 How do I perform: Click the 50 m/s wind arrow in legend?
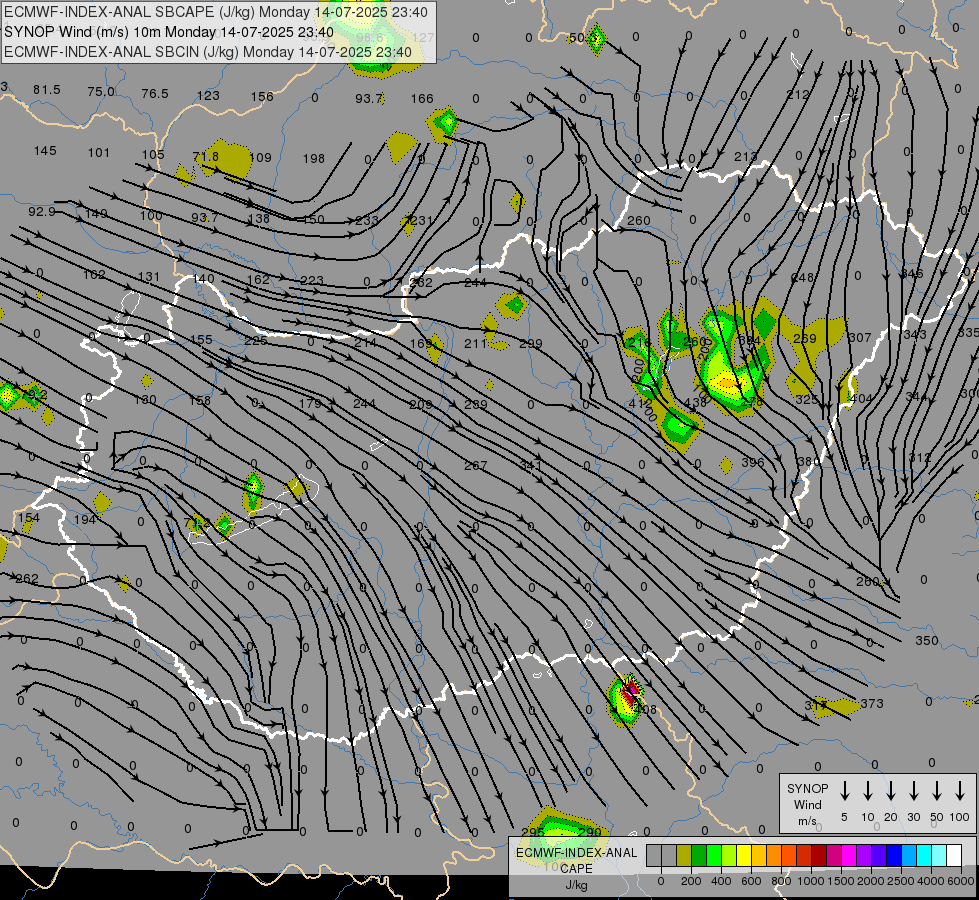coord(937,791)
